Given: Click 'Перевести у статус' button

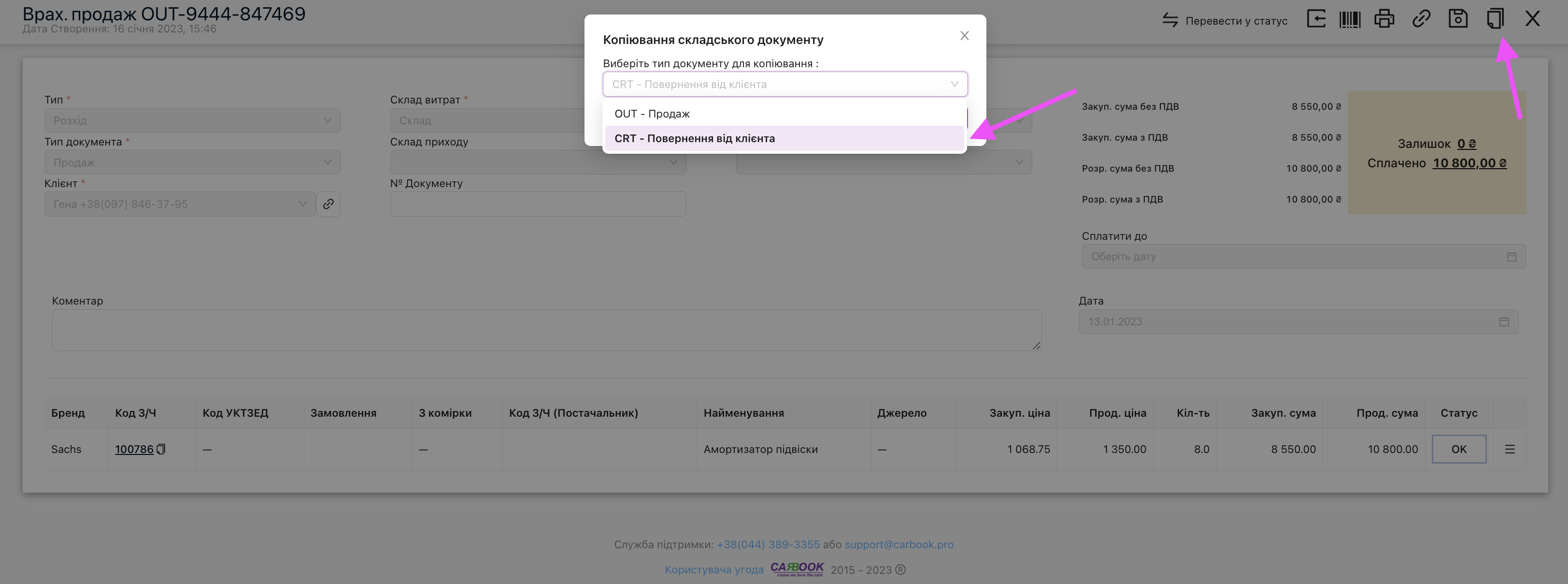Looking at the screenshot, I should [1225, 21].
